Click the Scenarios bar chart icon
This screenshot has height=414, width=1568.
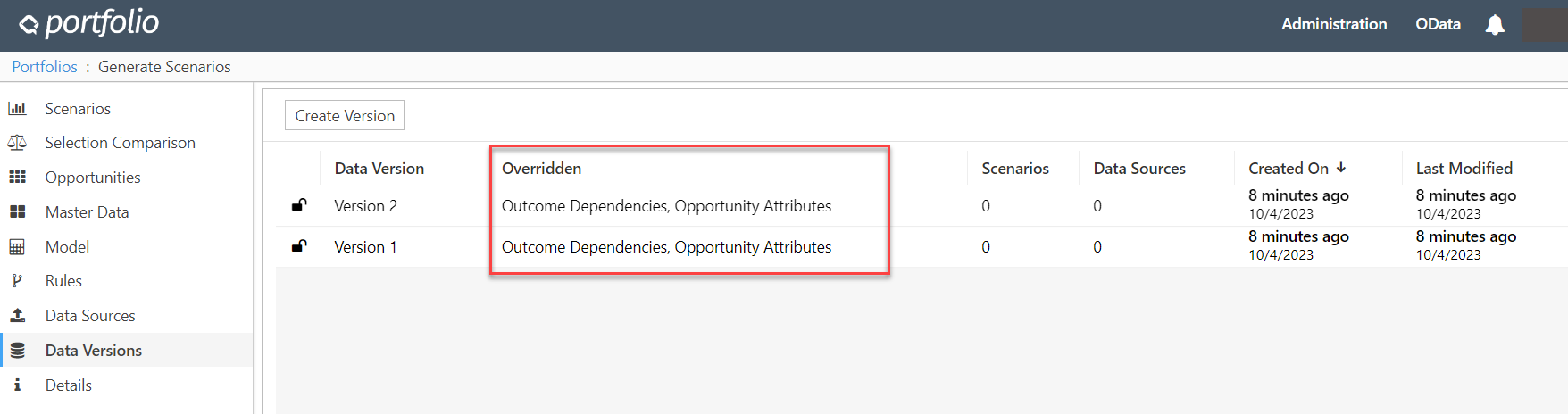[17, 109]
